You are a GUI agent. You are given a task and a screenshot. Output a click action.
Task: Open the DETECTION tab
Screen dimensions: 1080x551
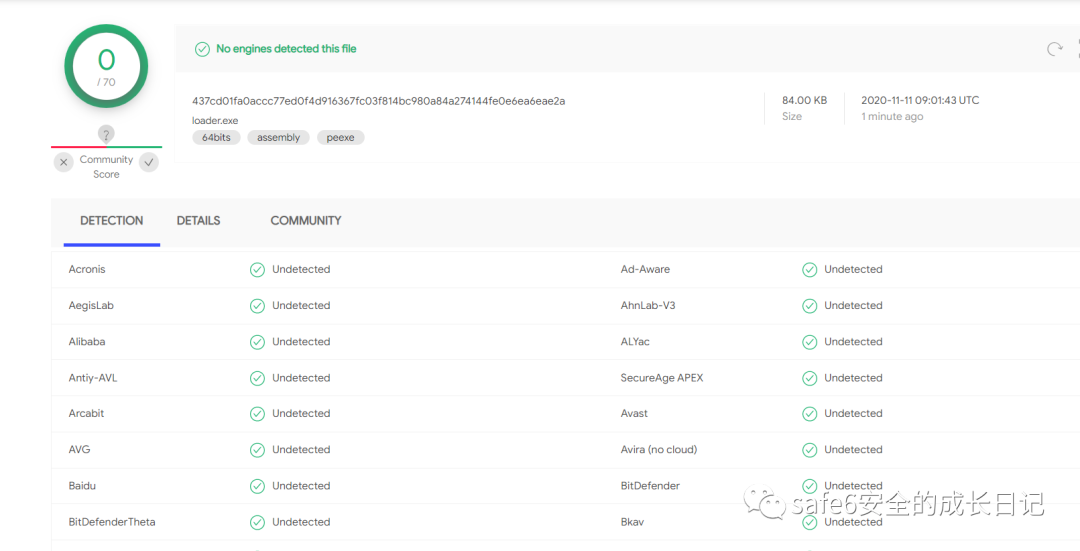coord(112,221)
